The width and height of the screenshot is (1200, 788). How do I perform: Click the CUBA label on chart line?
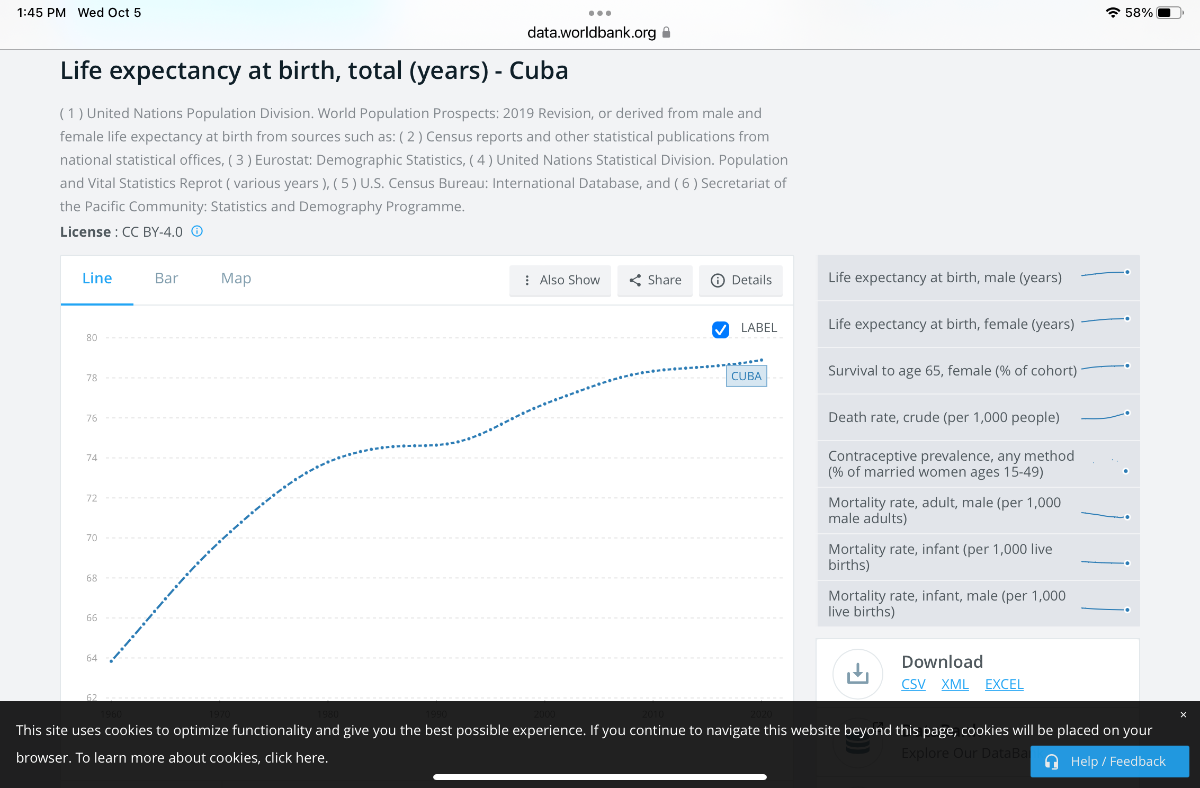coord(747,376)
